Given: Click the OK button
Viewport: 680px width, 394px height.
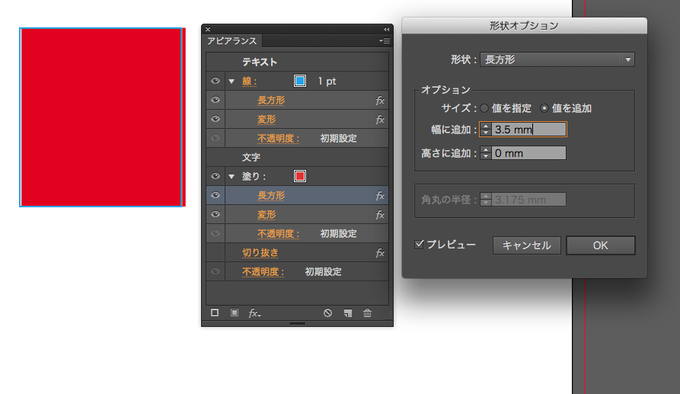Looking at the screenshot, I should tap(601, 245).
